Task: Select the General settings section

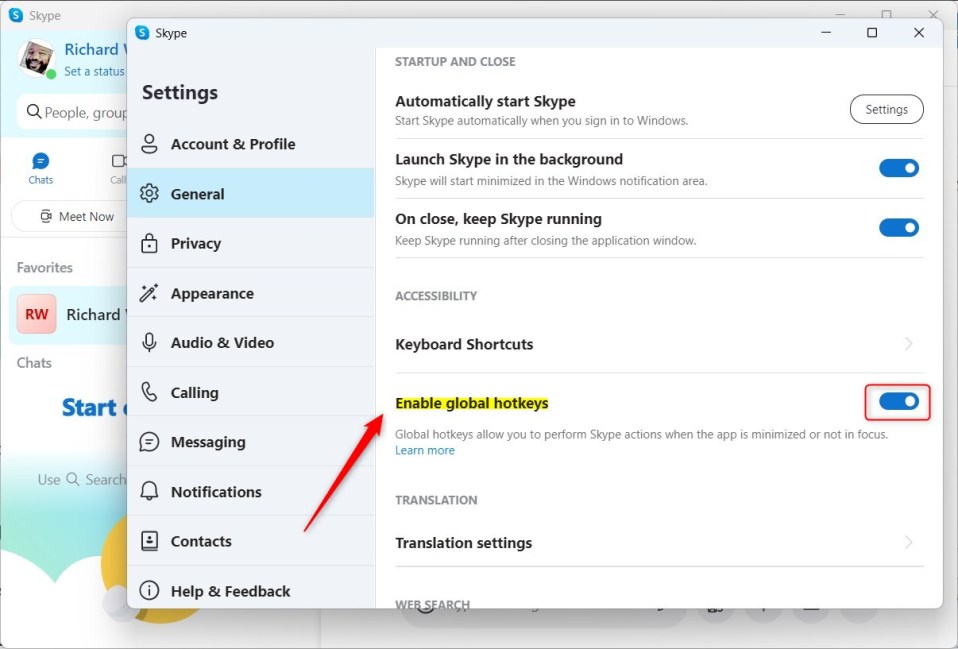Action: 251,193
